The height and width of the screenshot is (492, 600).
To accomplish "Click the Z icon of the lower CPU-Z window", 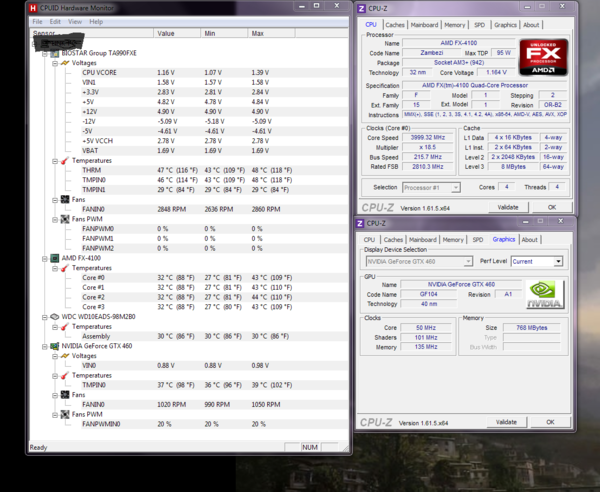I will click(360, 223).
